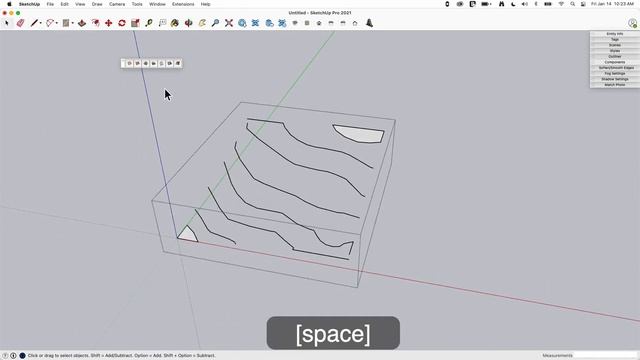Click the user account icon in toolbar
This screenshot has width=640, height=360.
tap(633, 23)
